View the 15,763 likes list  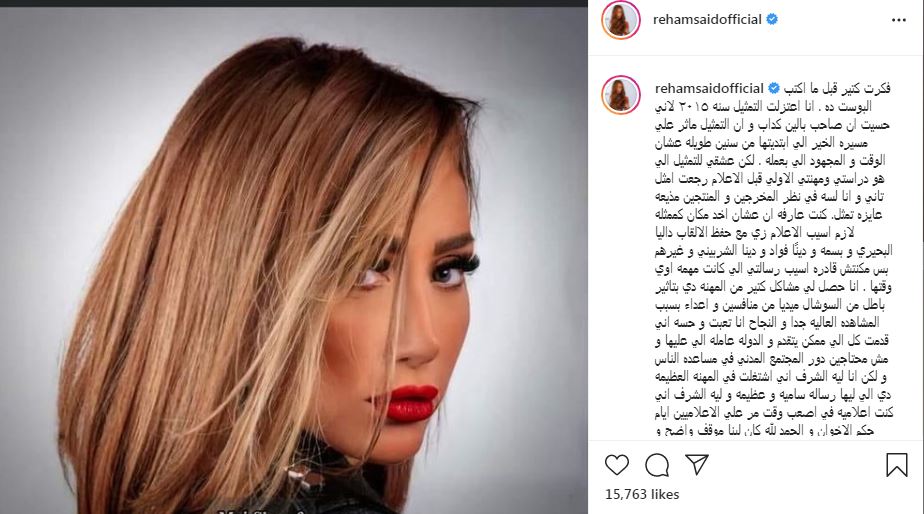(x=642, y=494)
